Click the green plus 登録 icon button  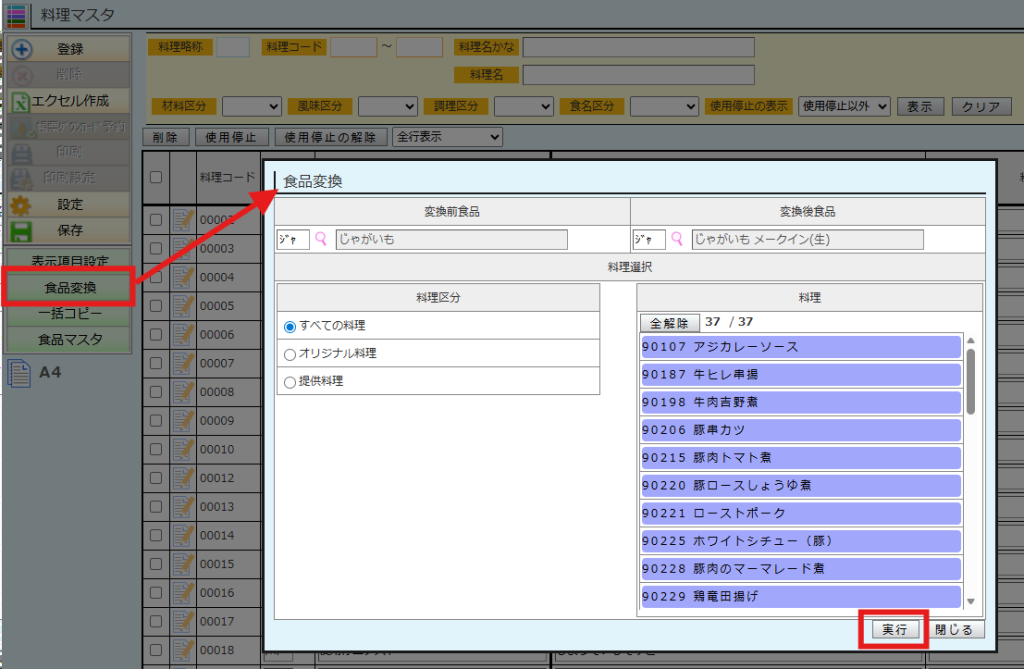(22, 49)
